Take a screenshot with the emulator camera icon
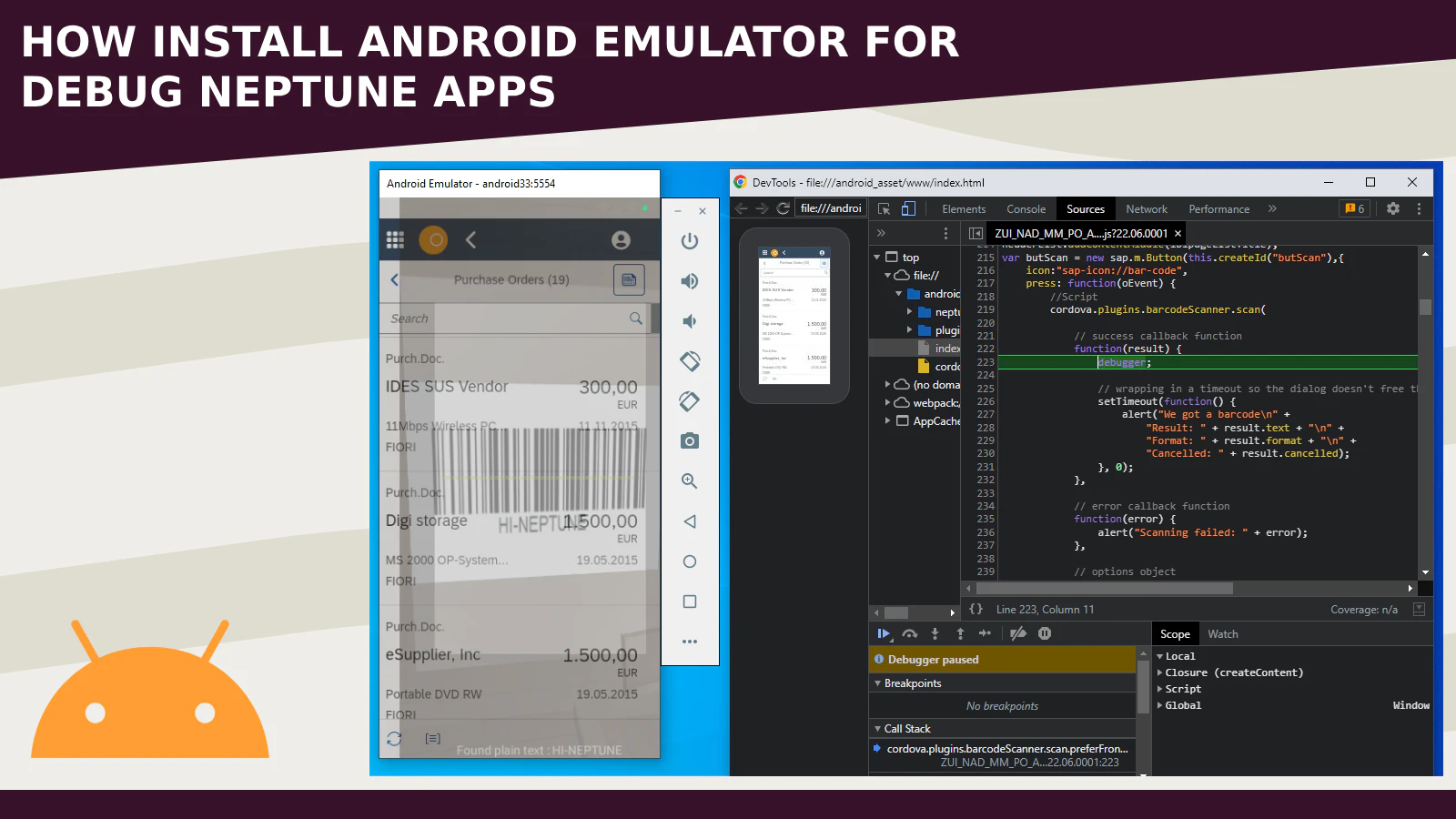The height and width of the screenshot is (819, 1456). (689, 440)
